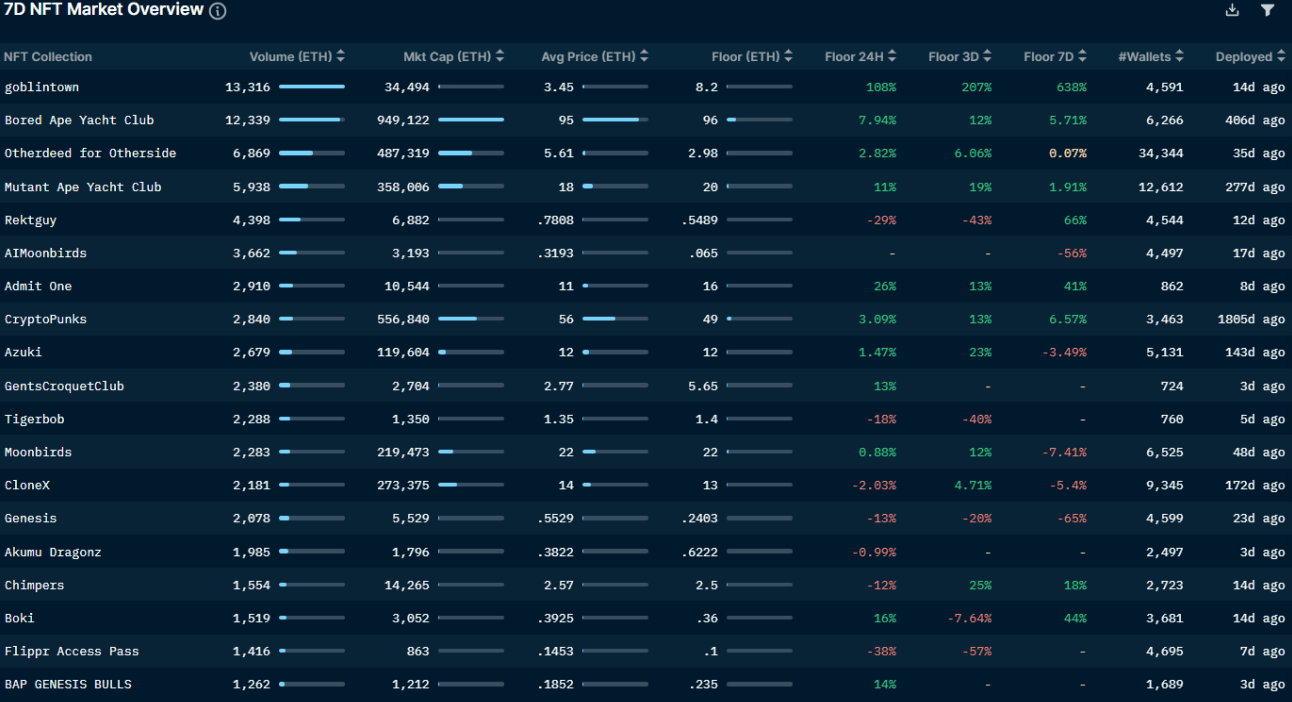Click goblintown volume value 13,316
The width and height of the screenshot is (1292, 702).
[x=248, y=87]
